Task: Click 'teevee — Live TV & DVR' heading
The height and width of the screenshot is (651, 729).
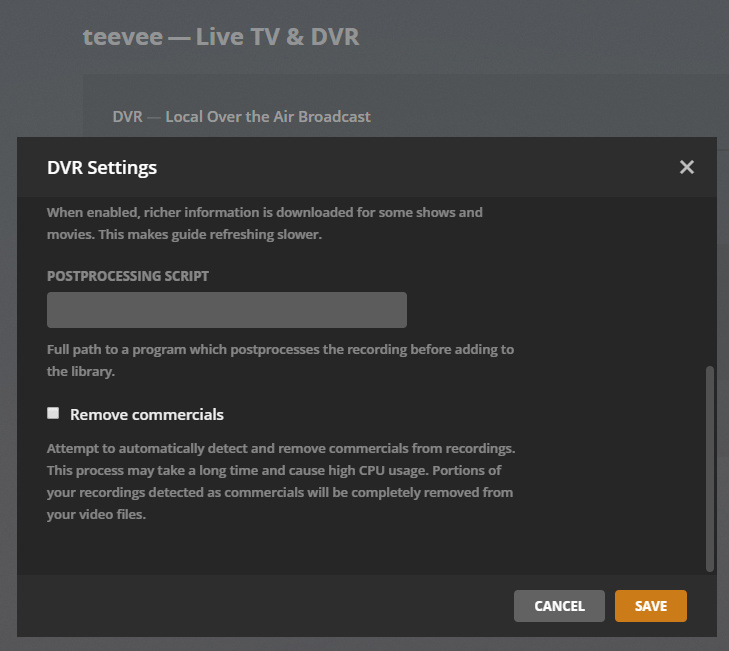Action: (221, 37)
